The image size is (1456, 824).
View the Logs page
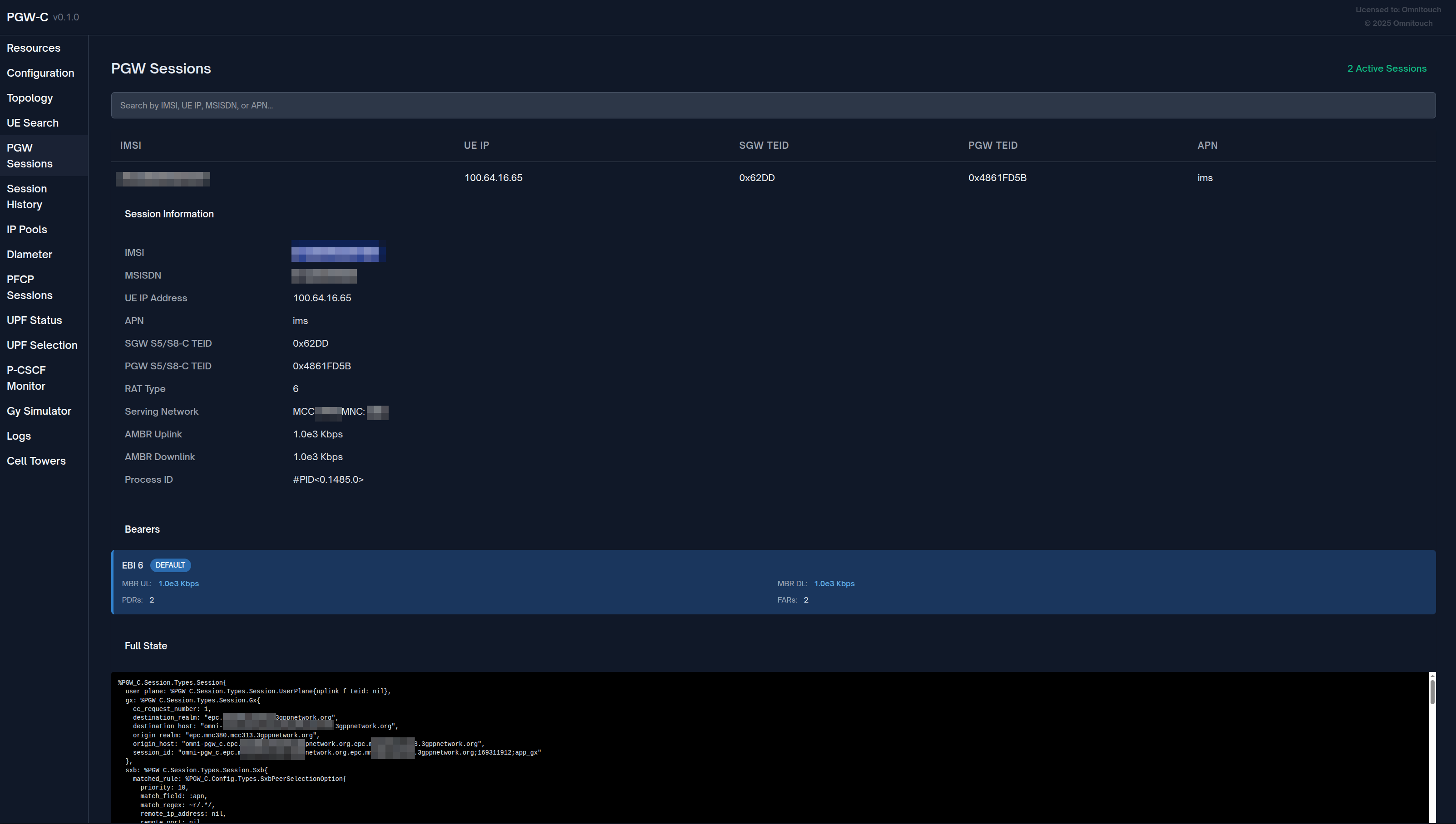coord(19,436)
